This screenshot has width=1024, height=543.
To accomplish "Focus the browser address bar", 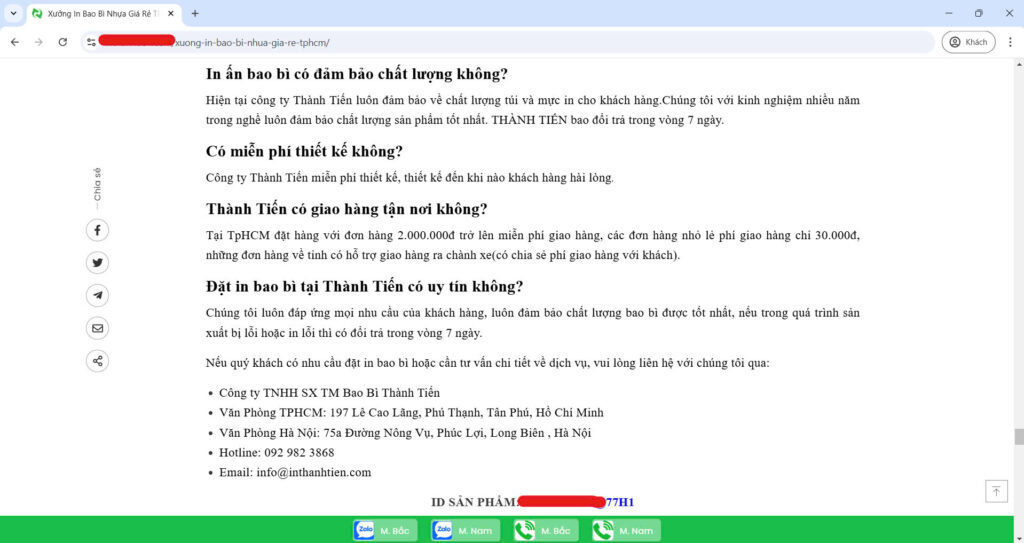I will click(509, 42).
